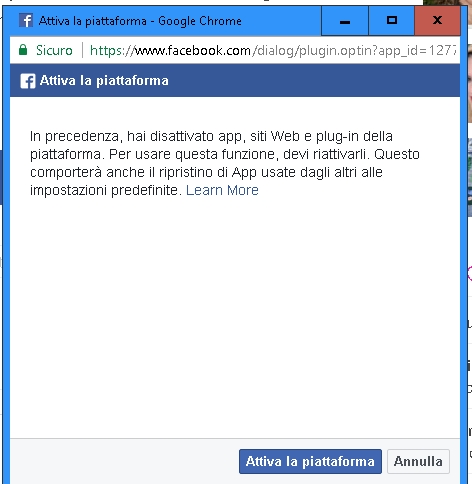Click the facebook.com address bar URL

[x=273, y=50]
